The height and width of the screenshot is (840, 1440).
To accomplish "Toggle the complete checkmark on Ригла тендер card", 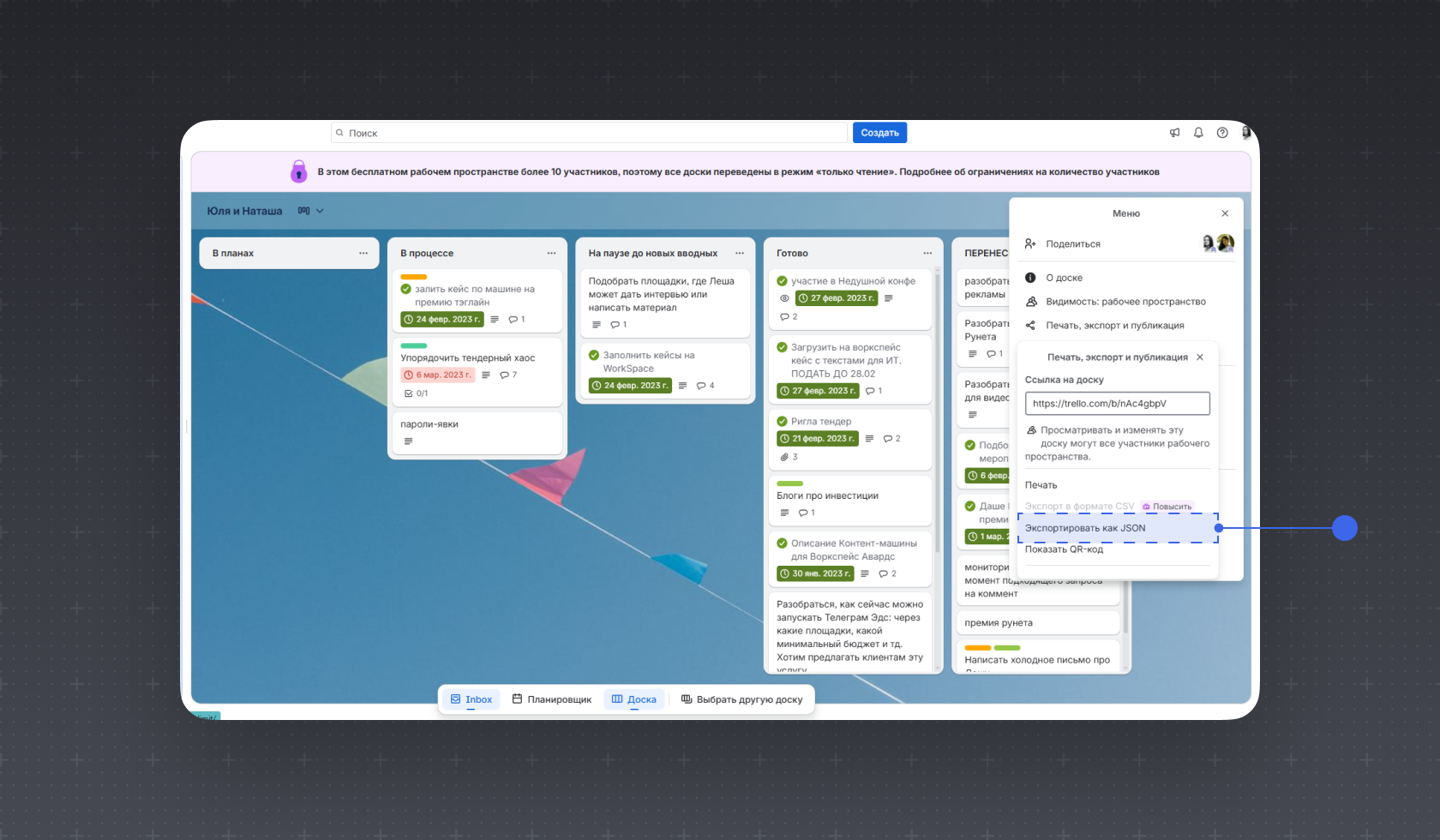I will point(782,421).
